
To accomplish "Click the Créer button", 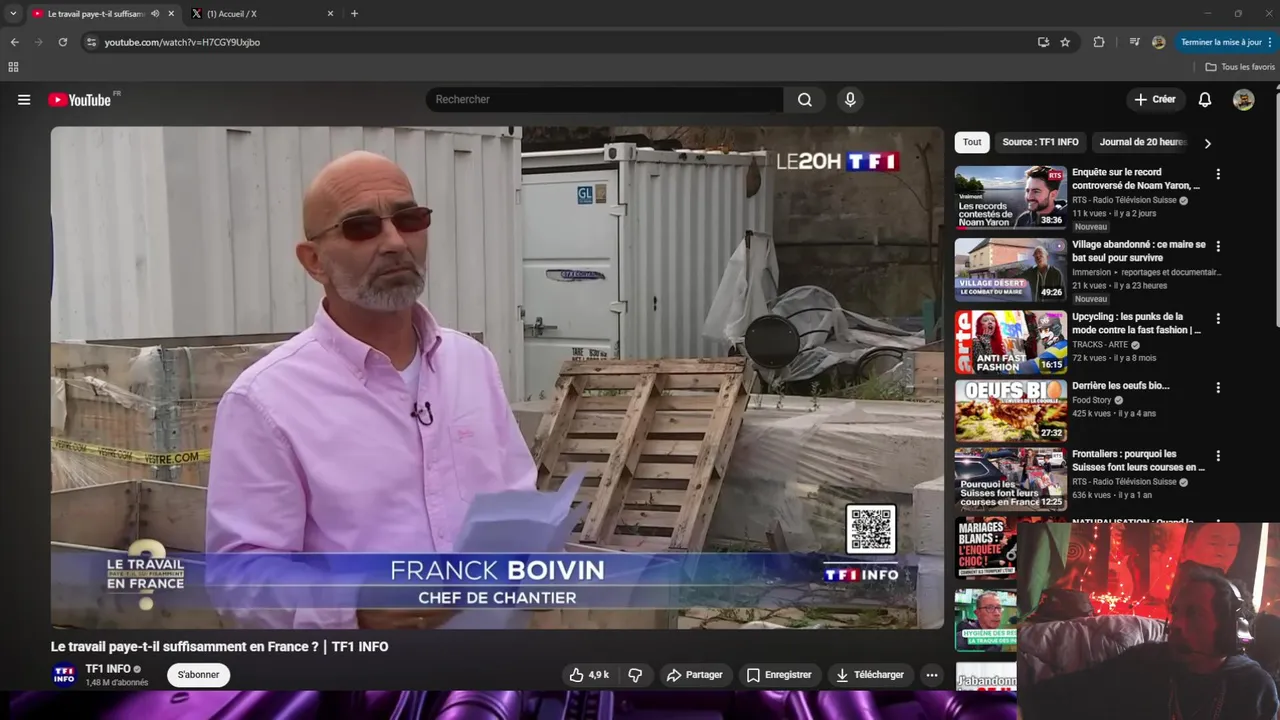I will [1154, 99].
